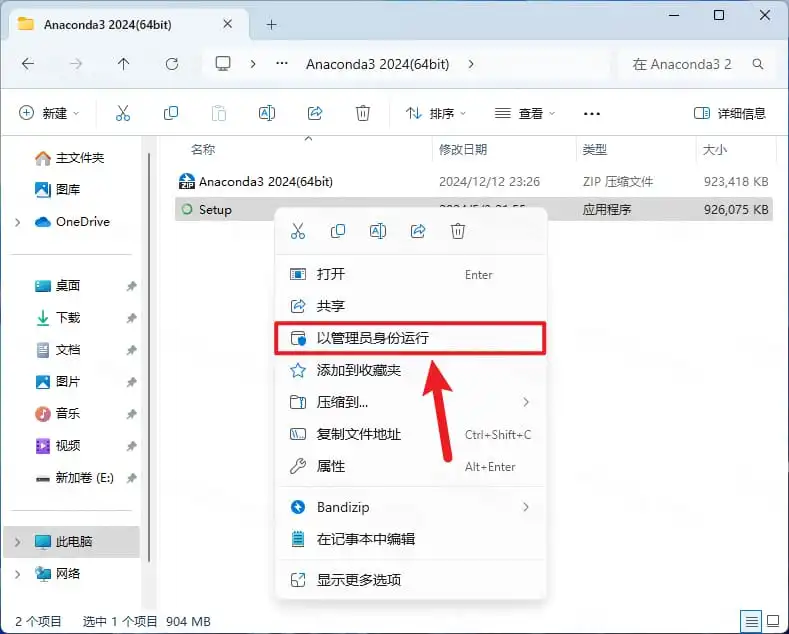Open 图库 in the navigation pane
The height and width of the screenshot is (634, 789).
[x=58, y=190]
